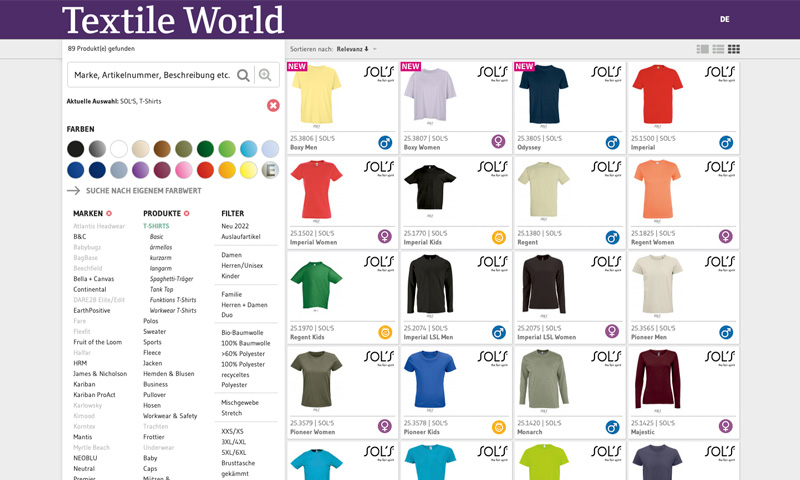Open the advanced search zoom-plus icon

[265, 75]
